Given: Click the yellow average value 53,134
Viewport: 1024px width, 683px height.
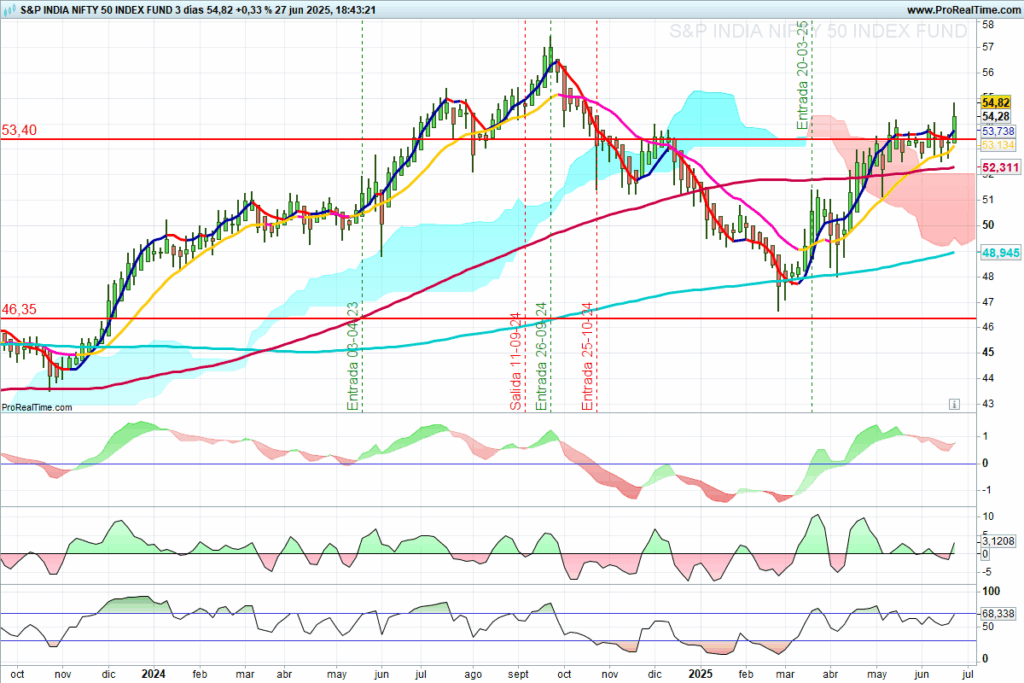Looking at the screenshot, I should [x=998, y=145].
